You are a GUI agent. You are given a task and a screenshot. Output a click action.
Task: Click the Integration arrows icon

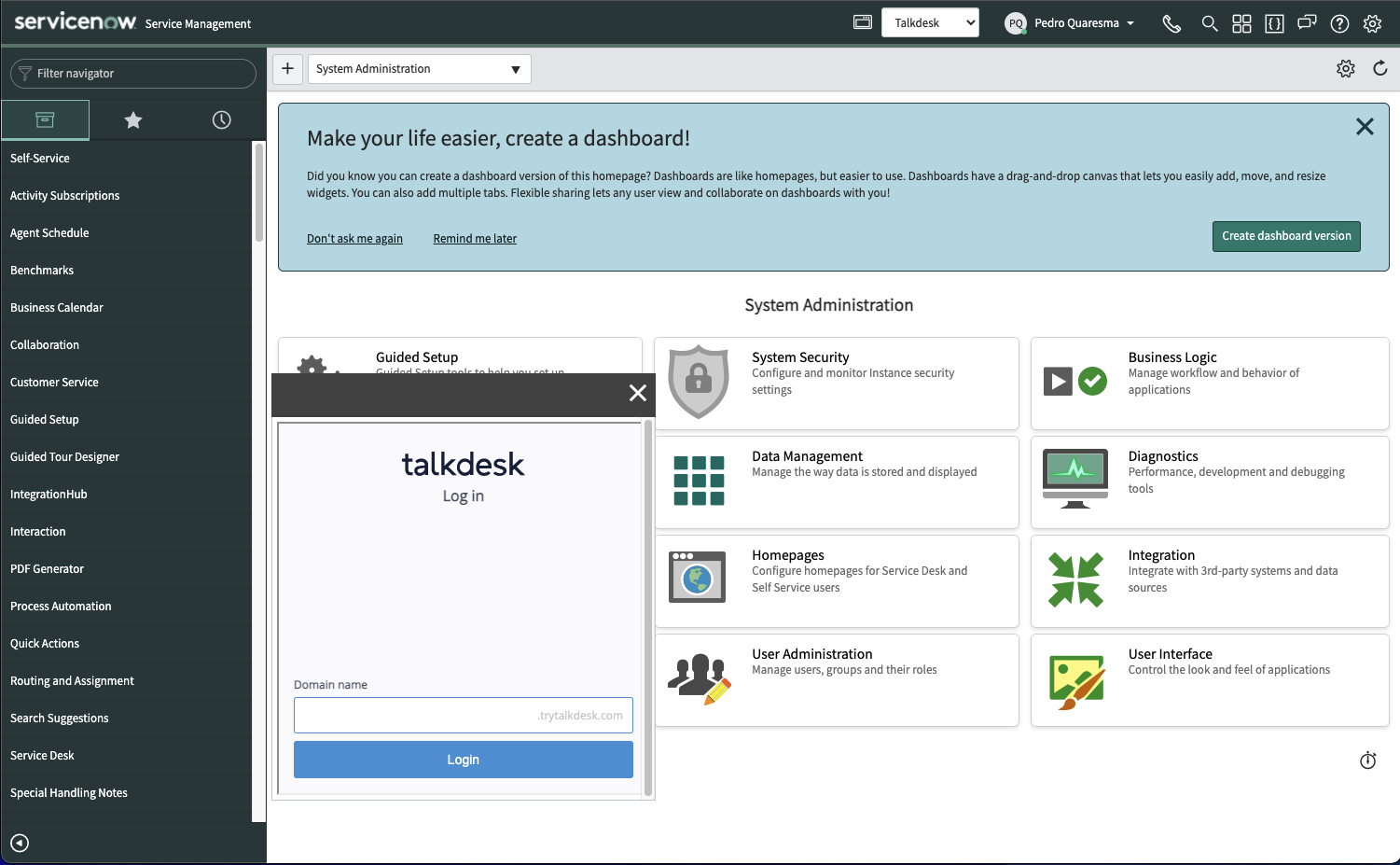pos(1075,579)
